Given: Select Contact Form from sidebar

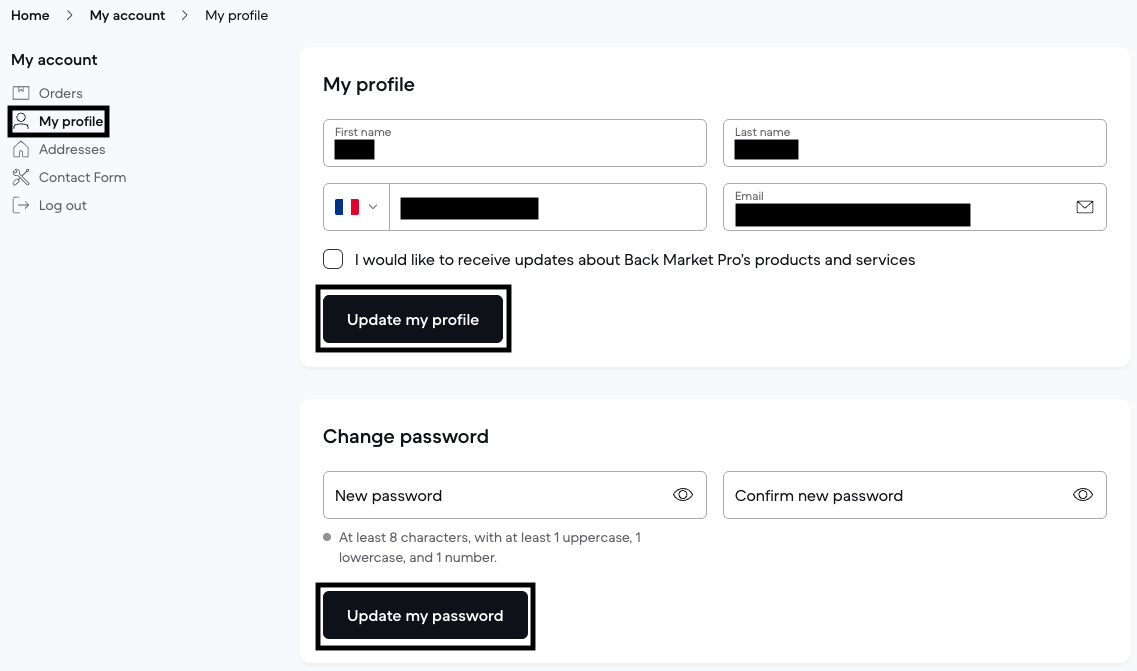Looking at the screenshot, I should click(82, 177).
